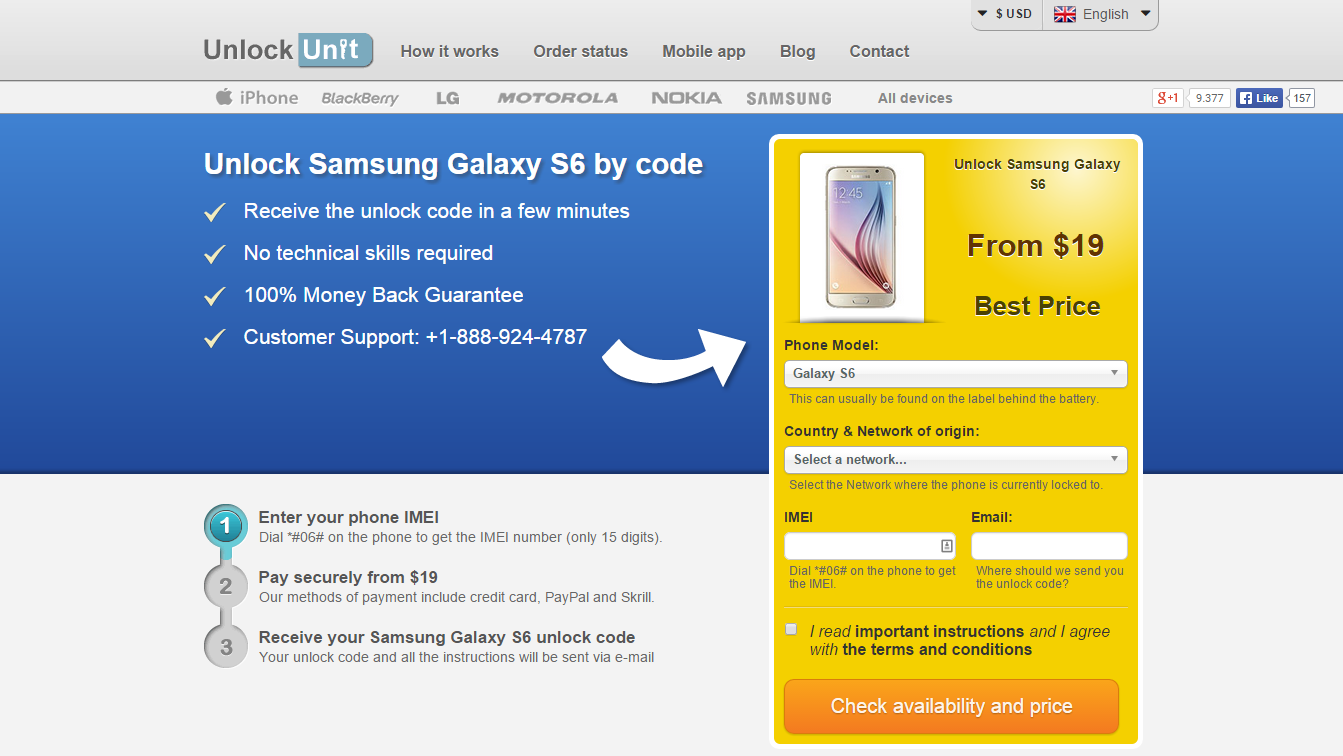The width and height of the screenshot is (1343, 756).
Task: Select the BlackBerry brand logo
Action: [x=359, y=98]
